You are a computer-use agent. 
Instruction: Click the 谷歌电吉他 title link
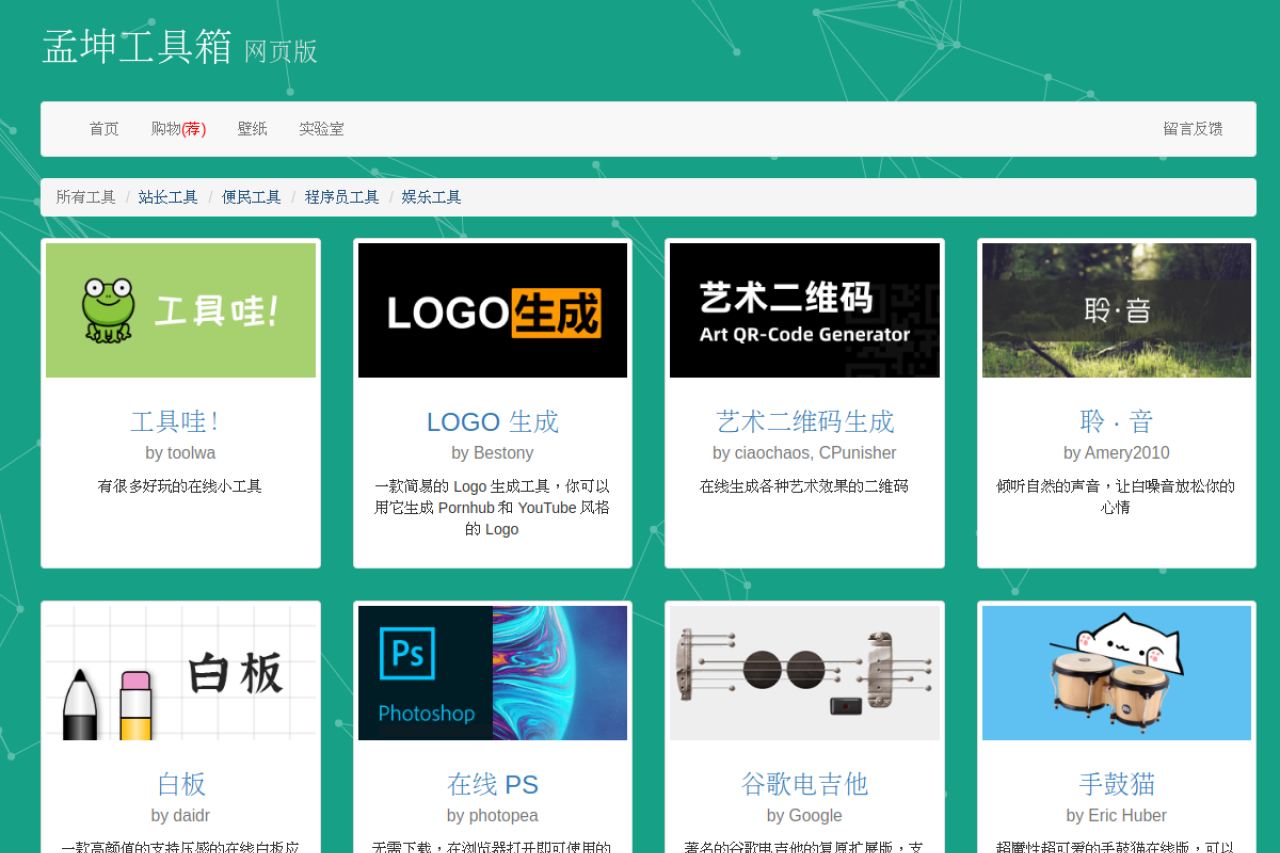coord(805,784)
